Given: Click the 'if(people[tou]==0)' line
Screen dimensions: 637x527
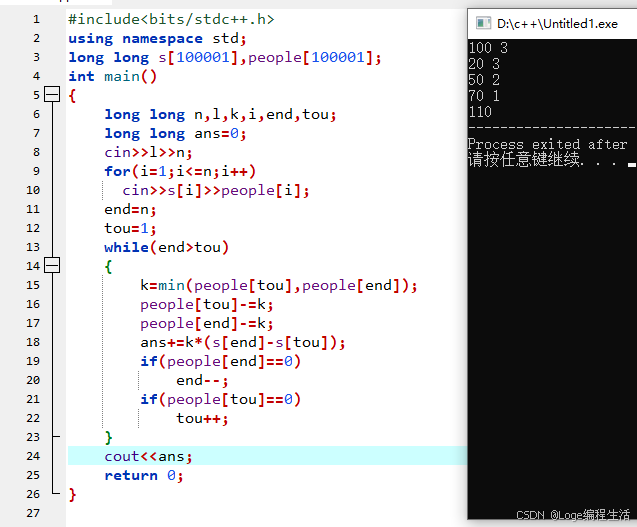Looking at the screenshot, I should pyautogui.click(x=221, y=399).
